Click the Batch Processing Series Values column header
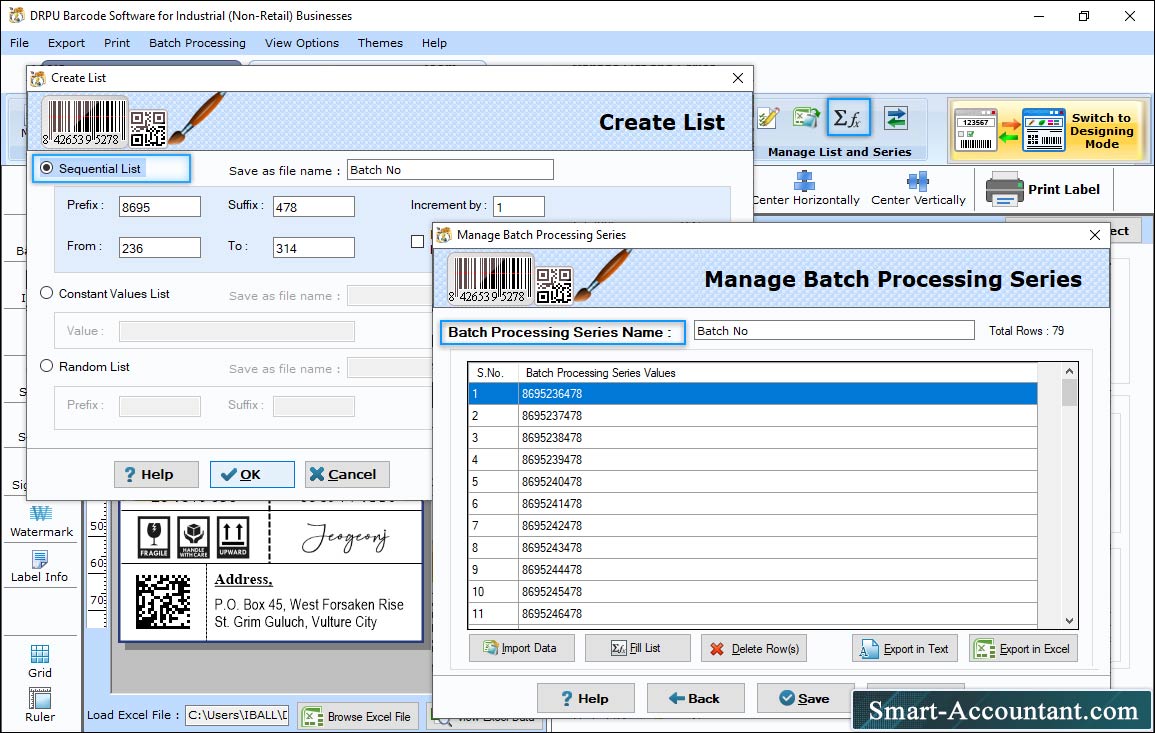This screenshot has height=733, width=1155. click(777, 373)
